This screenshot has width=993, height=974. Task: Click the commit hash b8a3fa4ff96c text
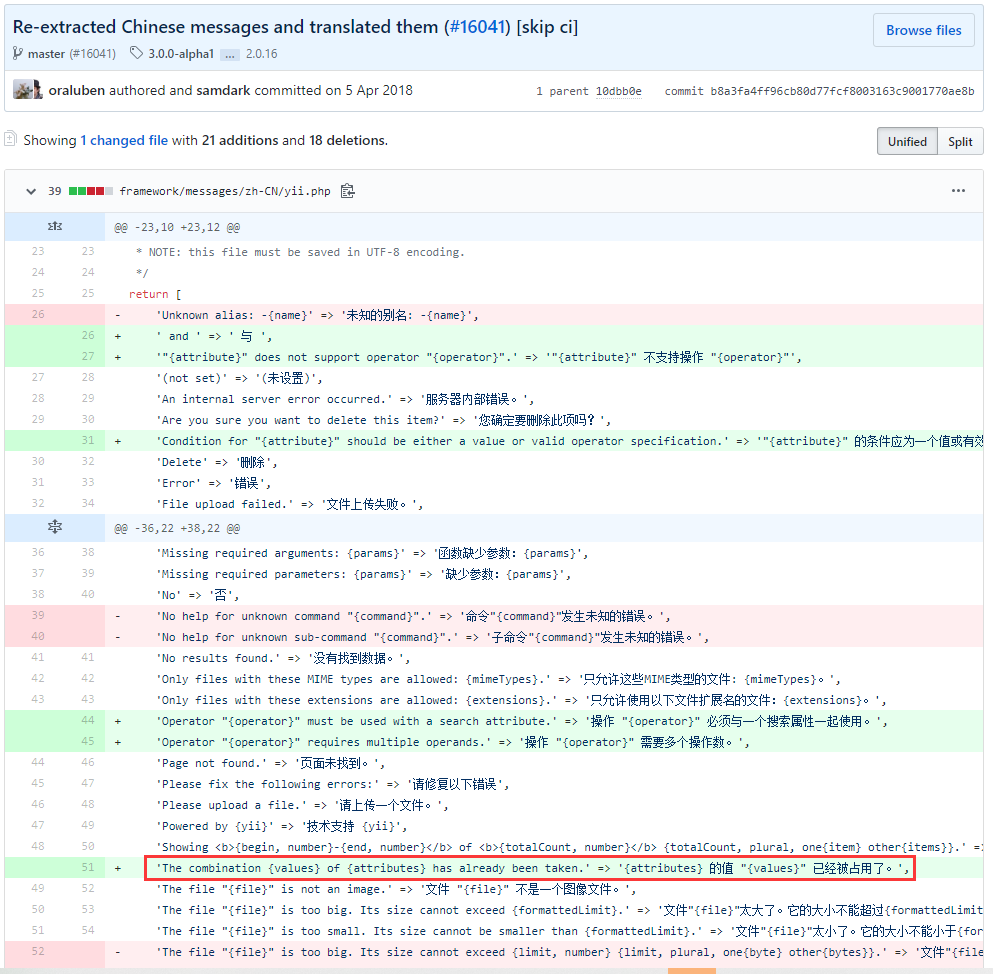pyautogui.click(x=842, y=91)
